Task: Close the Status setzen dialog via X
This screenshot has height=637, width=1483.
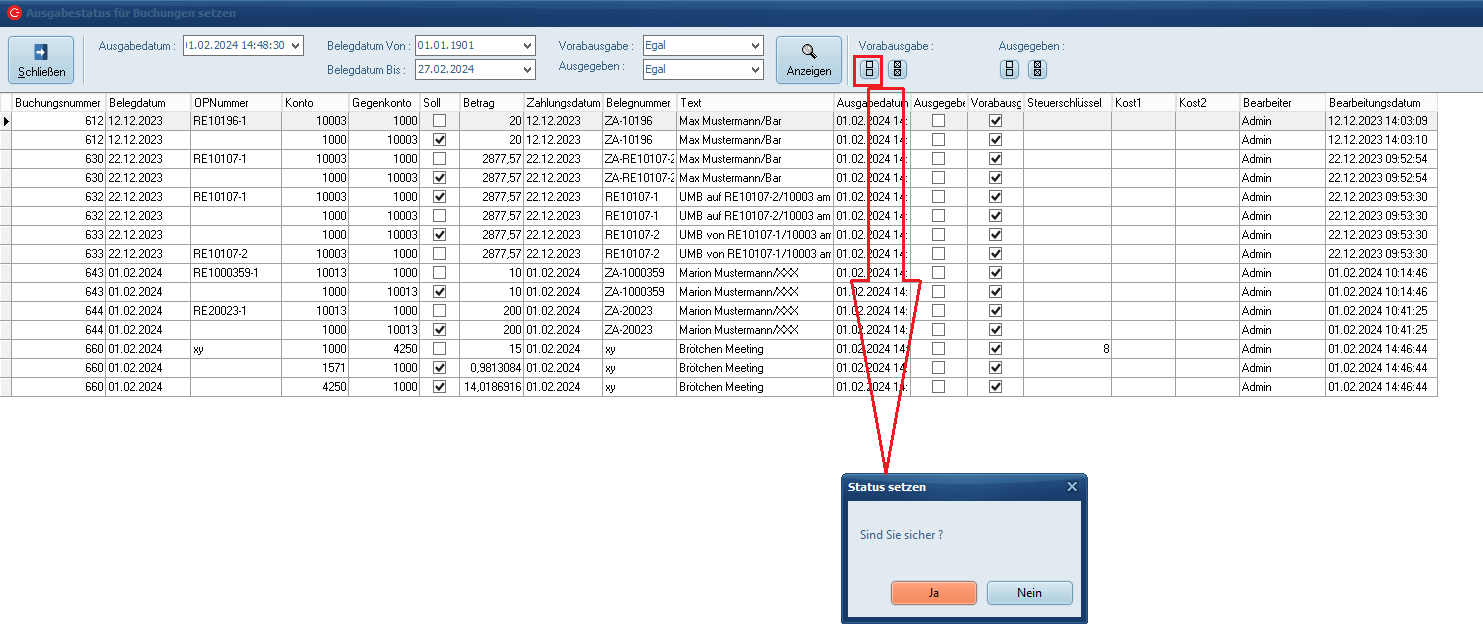Action: (x=1072, y=487)
